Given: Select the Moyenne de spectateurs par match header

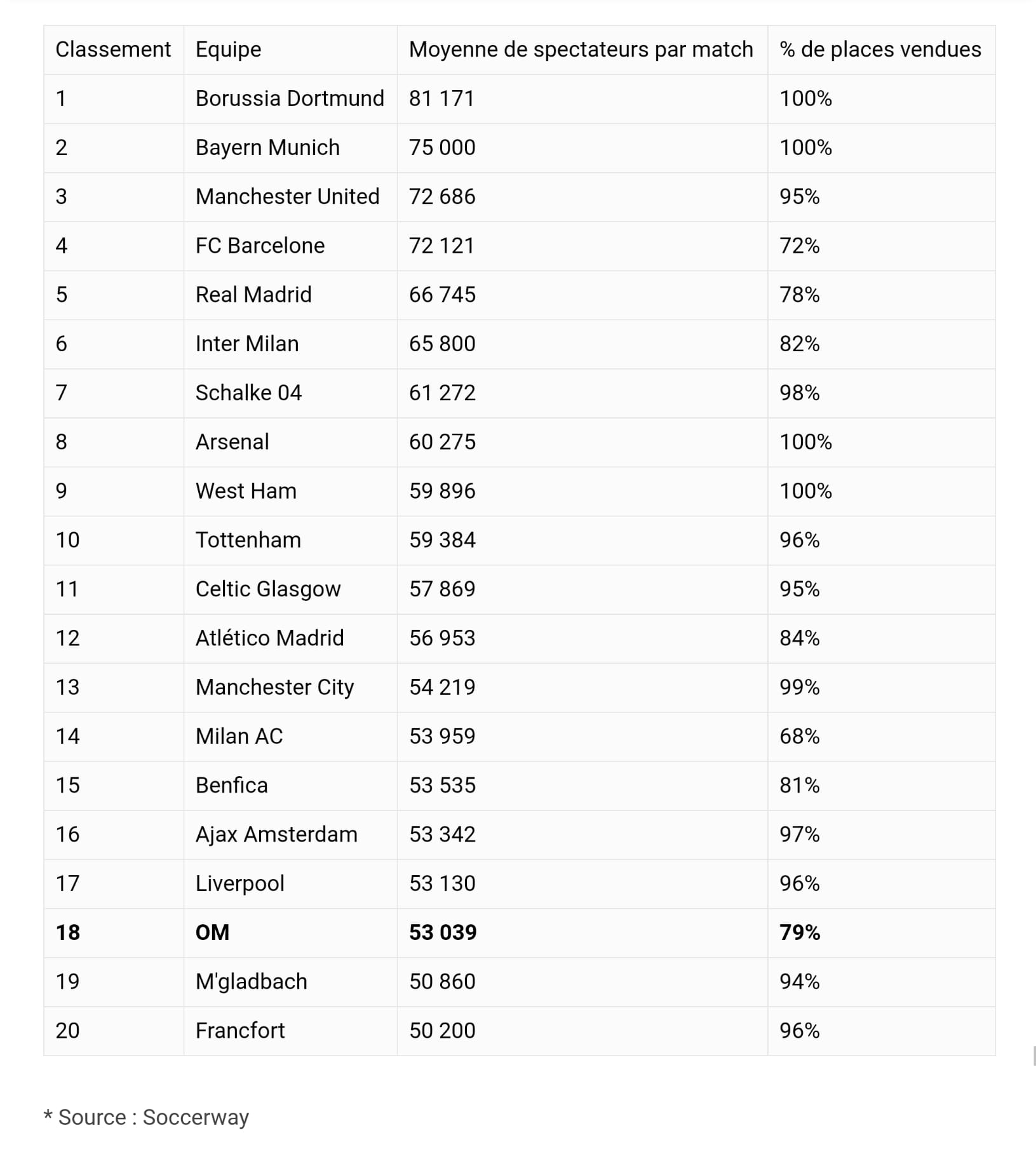Looking at the screenshot, I should tap(581, 50).
